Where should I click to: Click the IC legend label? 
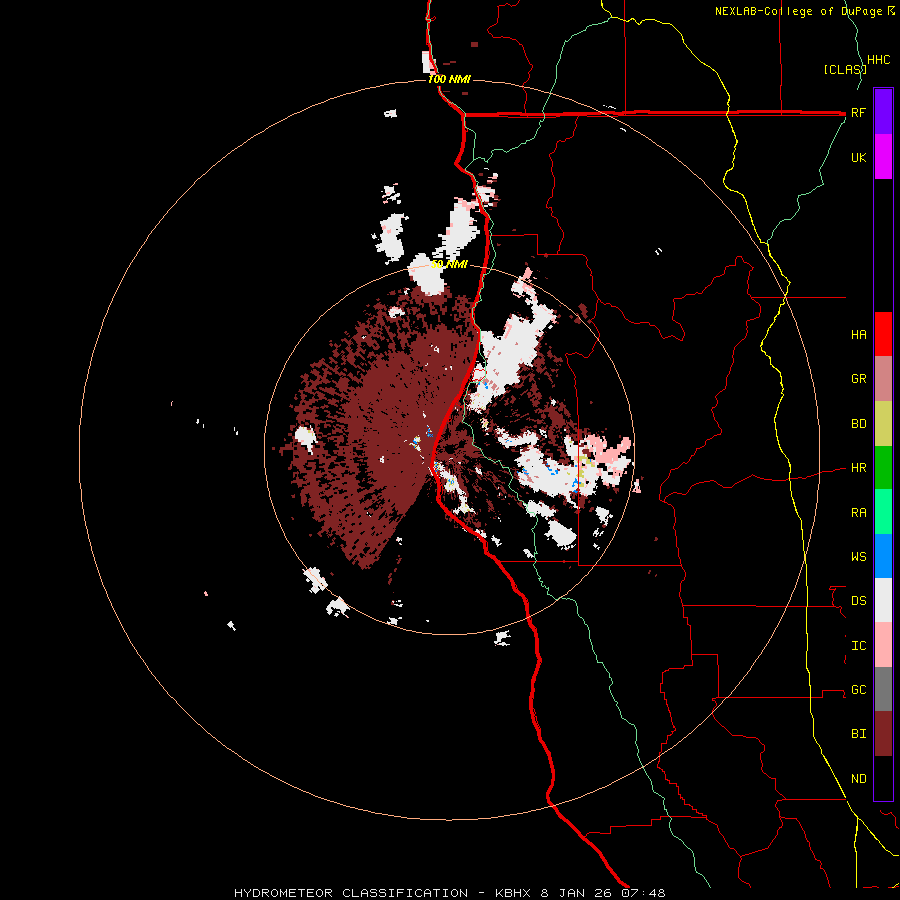[x=858, y=646]
